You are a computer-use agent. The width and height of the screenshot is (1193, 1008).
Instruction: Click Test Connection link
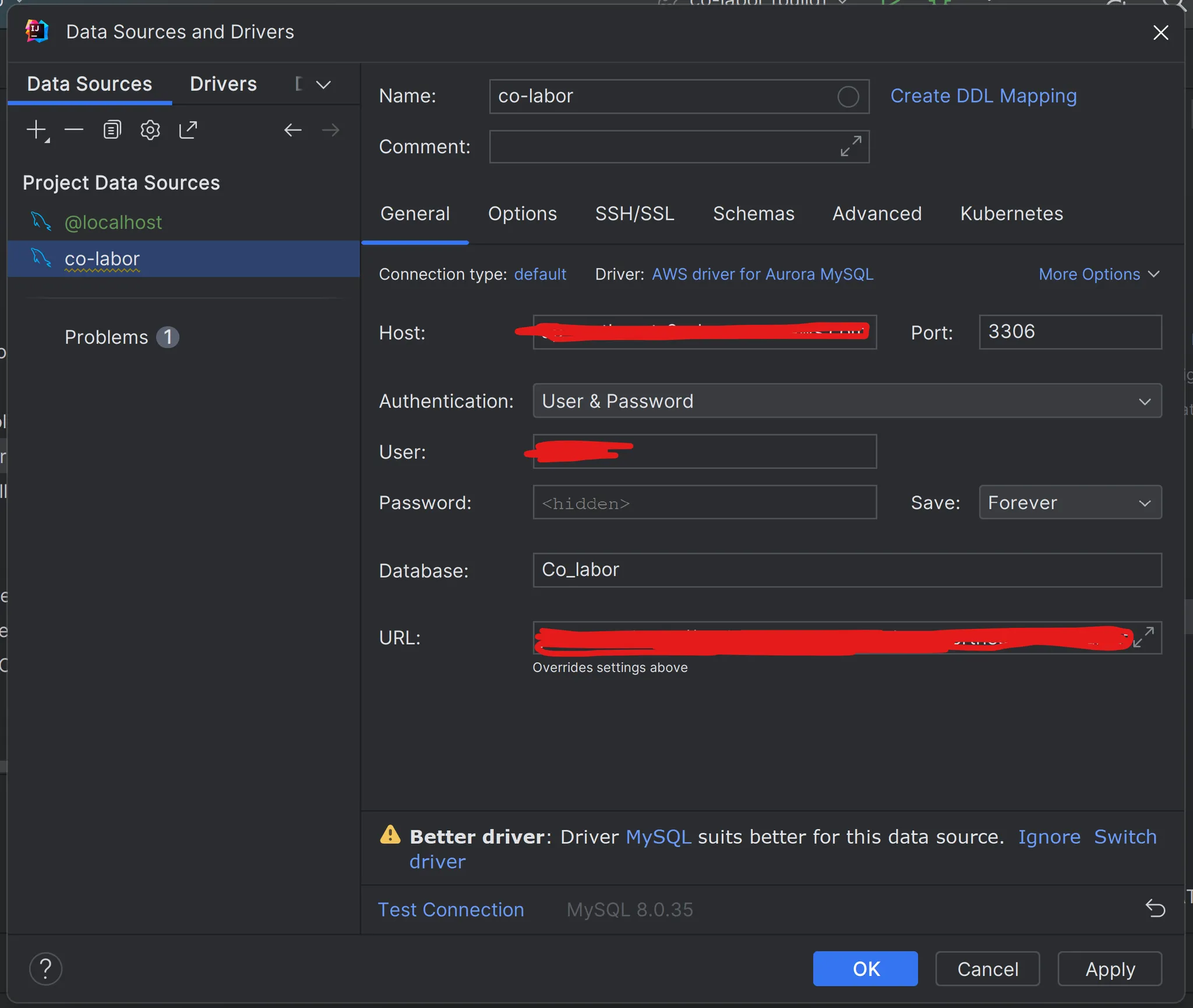451,910
